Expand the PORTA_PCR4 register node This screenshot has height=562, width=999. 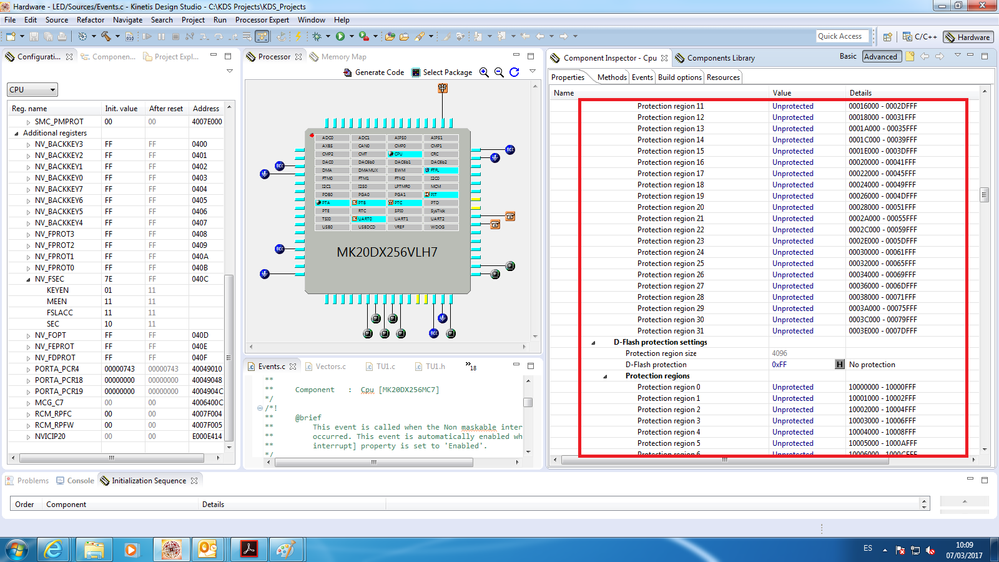[28, 369]
